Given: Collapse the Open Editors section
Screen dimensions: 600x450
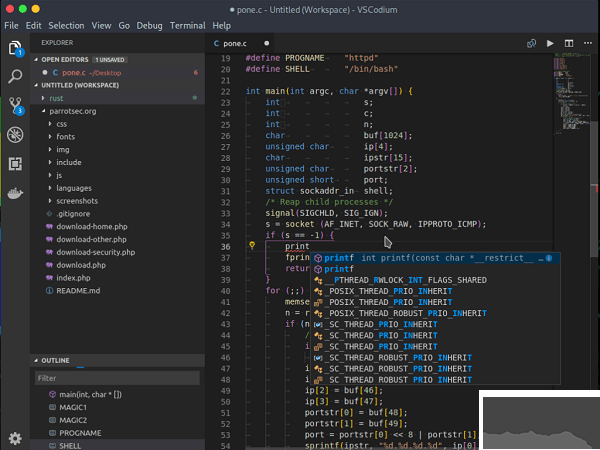Looking at the screenshot, I should [65, 60].
